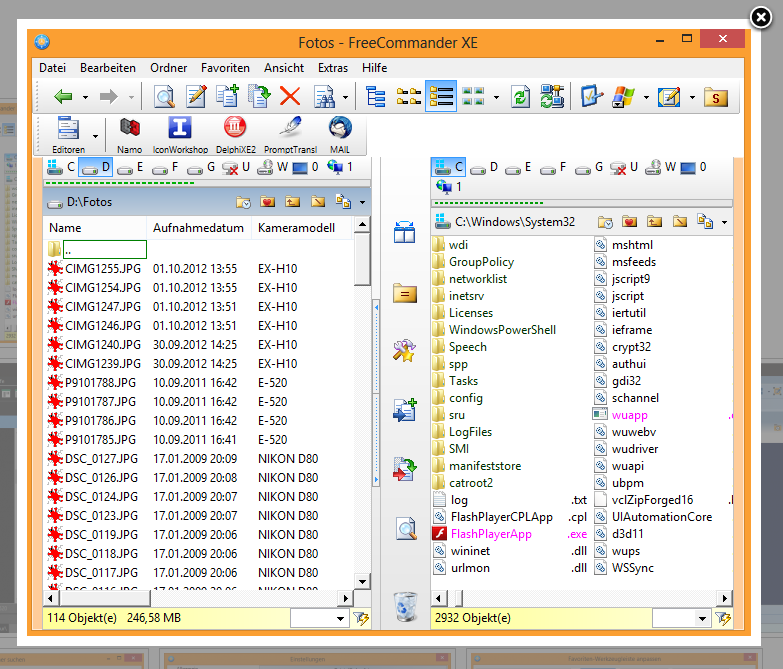Launch DelphiXE2 from favorites toolbar
Image resolution: width=783 pixels, height=669 pixels.
coord(235,135)
